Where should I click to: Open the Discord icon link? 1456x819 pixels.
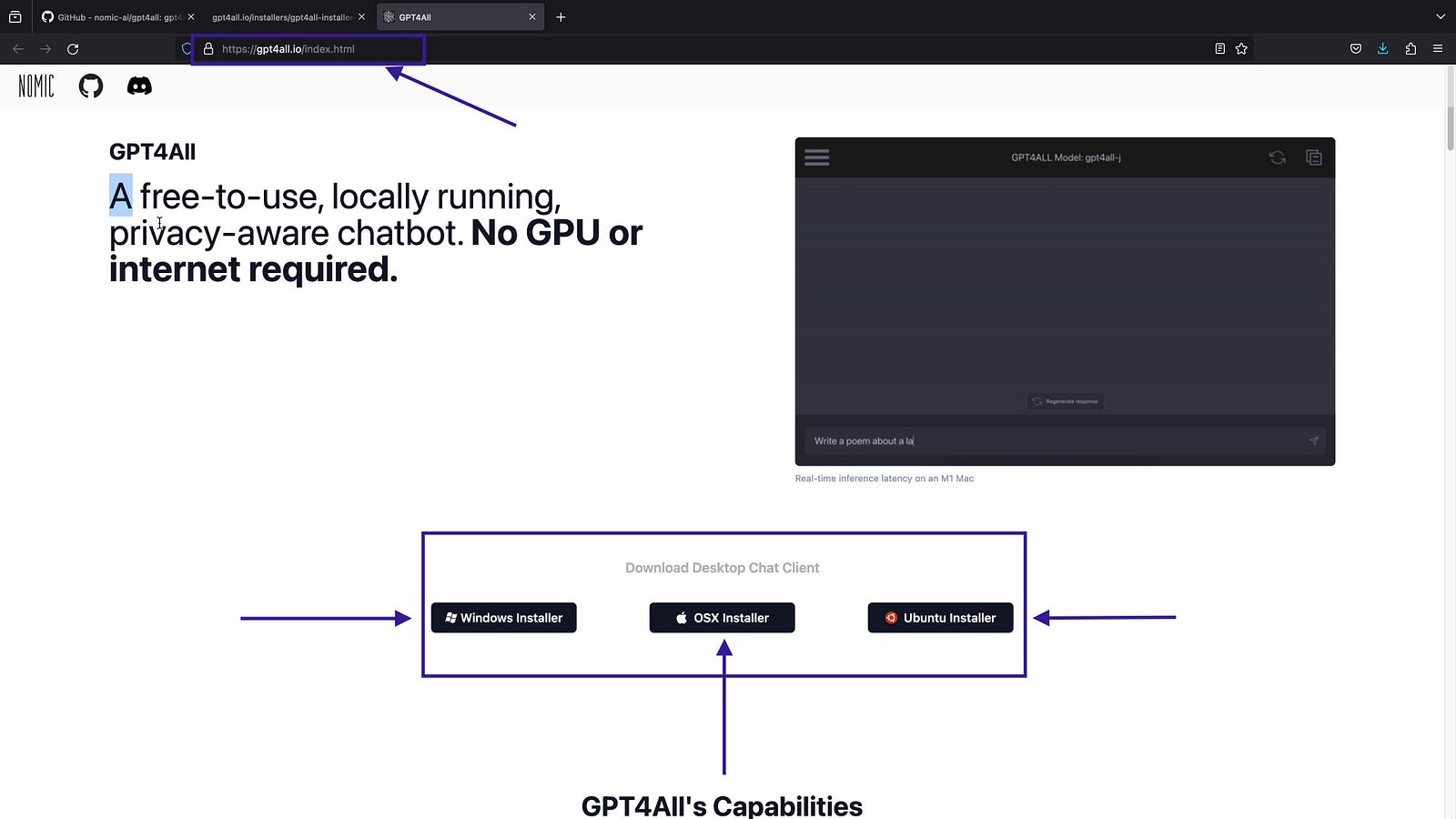[x=139, y=86]
